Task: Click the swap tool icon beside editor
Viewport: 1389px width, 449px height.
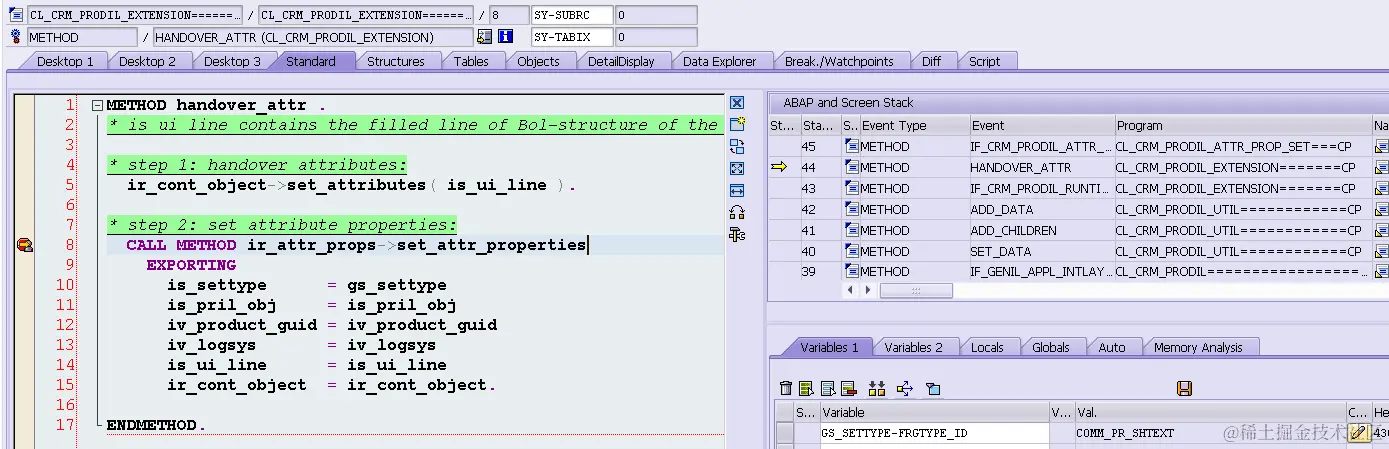Action: tap(737, 146)
